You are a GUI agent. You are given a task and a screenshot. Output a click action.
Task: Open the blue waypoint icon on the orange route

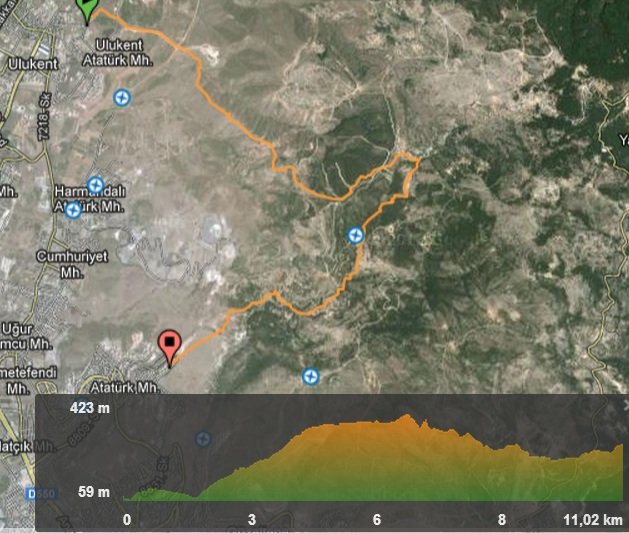click(355, 235)
